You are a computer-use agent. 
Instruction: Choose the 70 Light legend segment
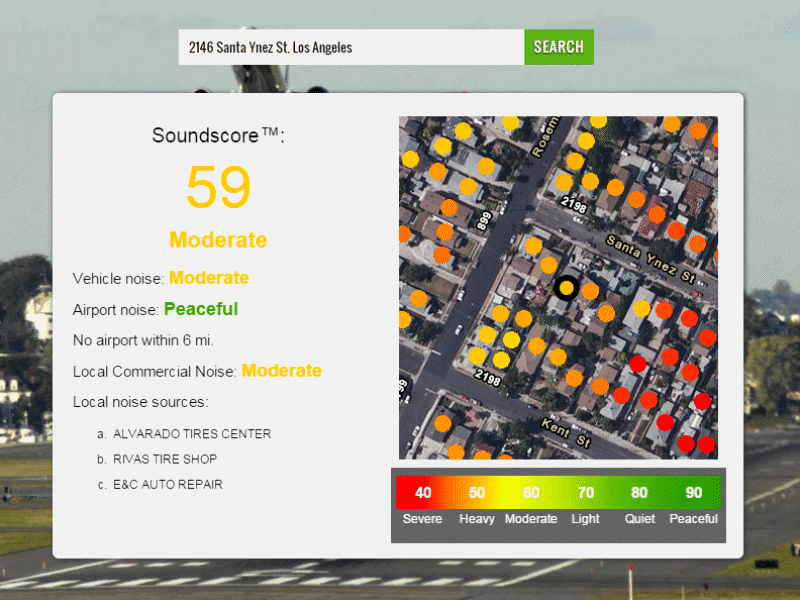(585, 493)
